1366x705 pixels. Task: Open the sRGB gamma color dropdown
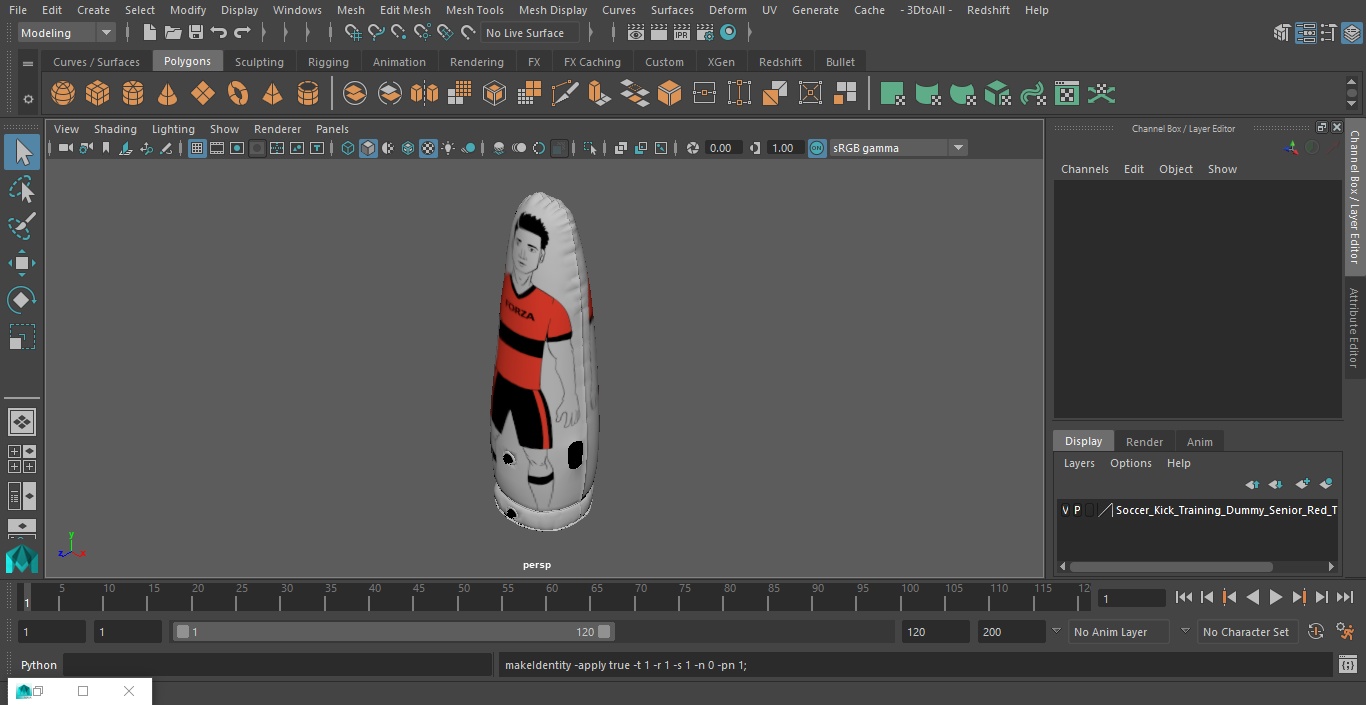click(x=897, y=148)
